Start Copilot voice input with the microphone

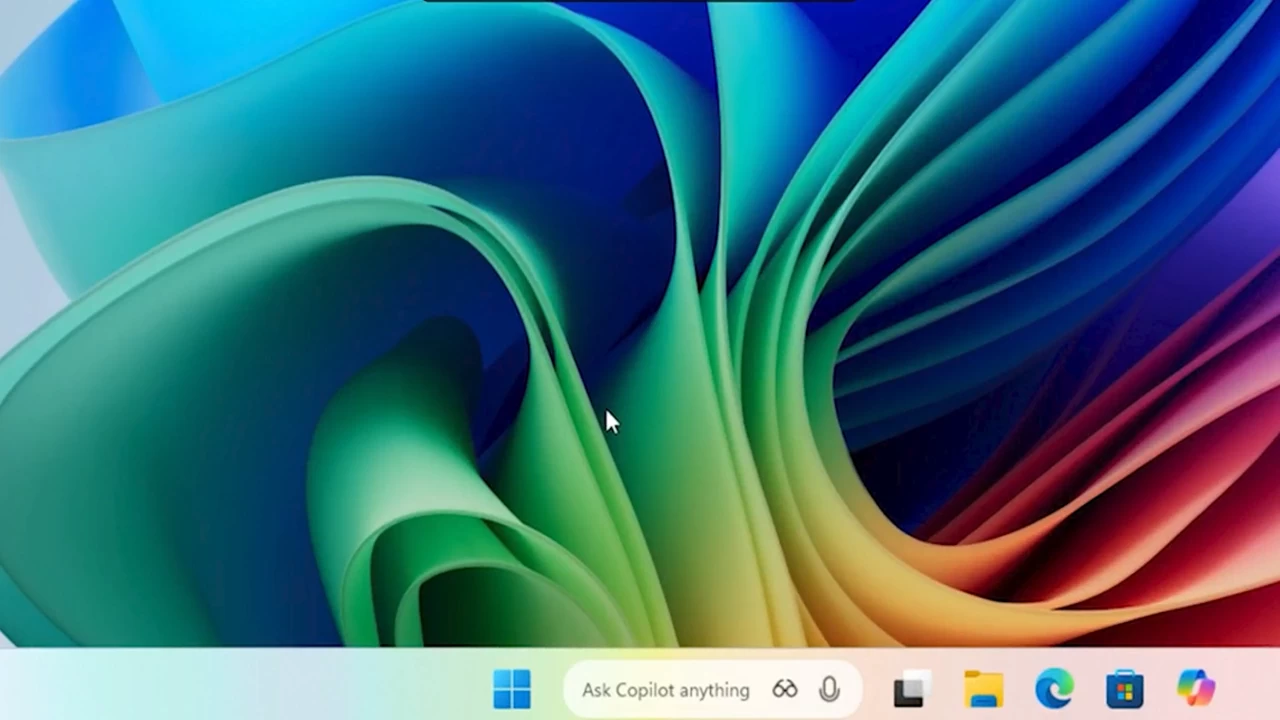(x=829, y=689)
